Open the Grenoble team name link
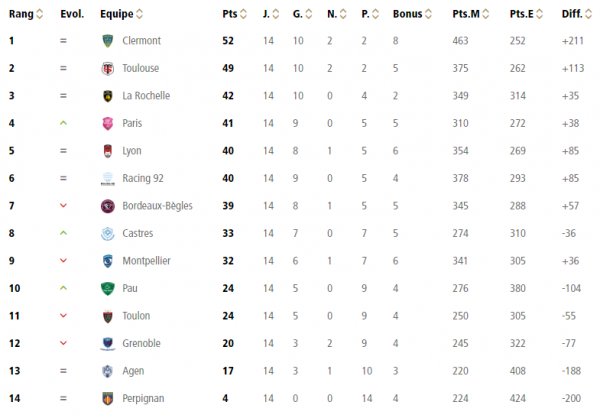Screen dimensions: 600x415 click(x=141, y=343)
